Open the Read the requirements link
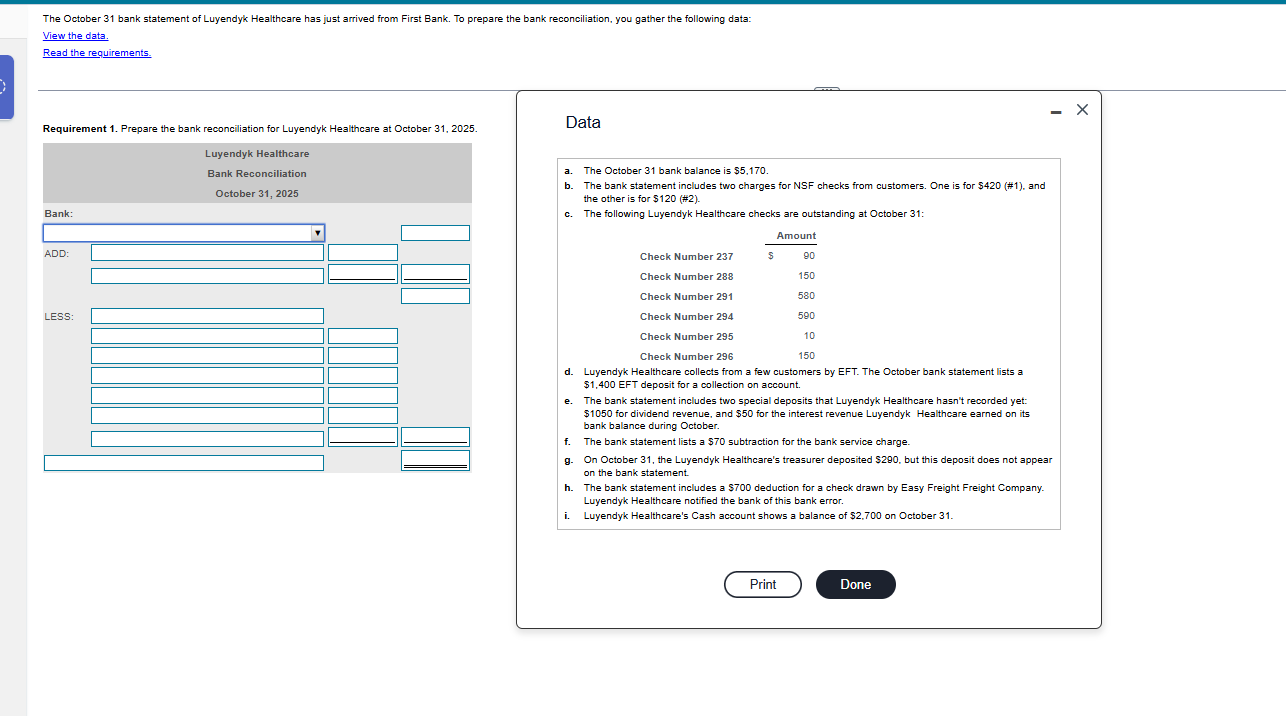The image size is (1286, 716). click(96, 53)
